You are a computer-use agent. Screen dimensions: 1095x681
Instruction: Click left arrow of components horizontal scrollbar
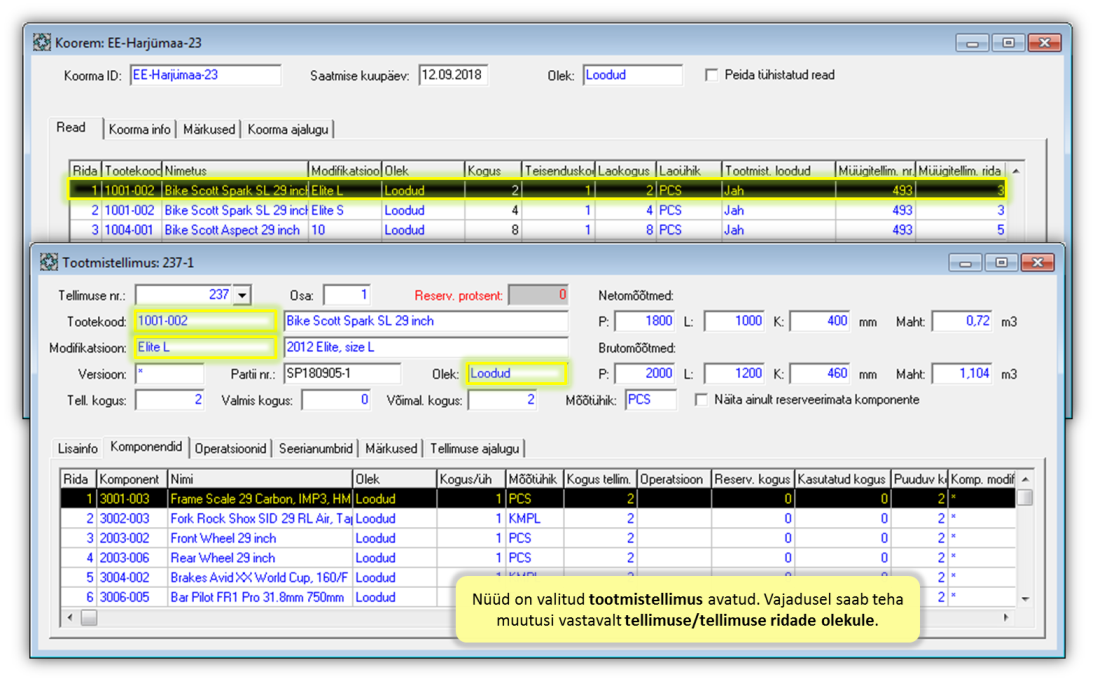(x=69, y=617)
